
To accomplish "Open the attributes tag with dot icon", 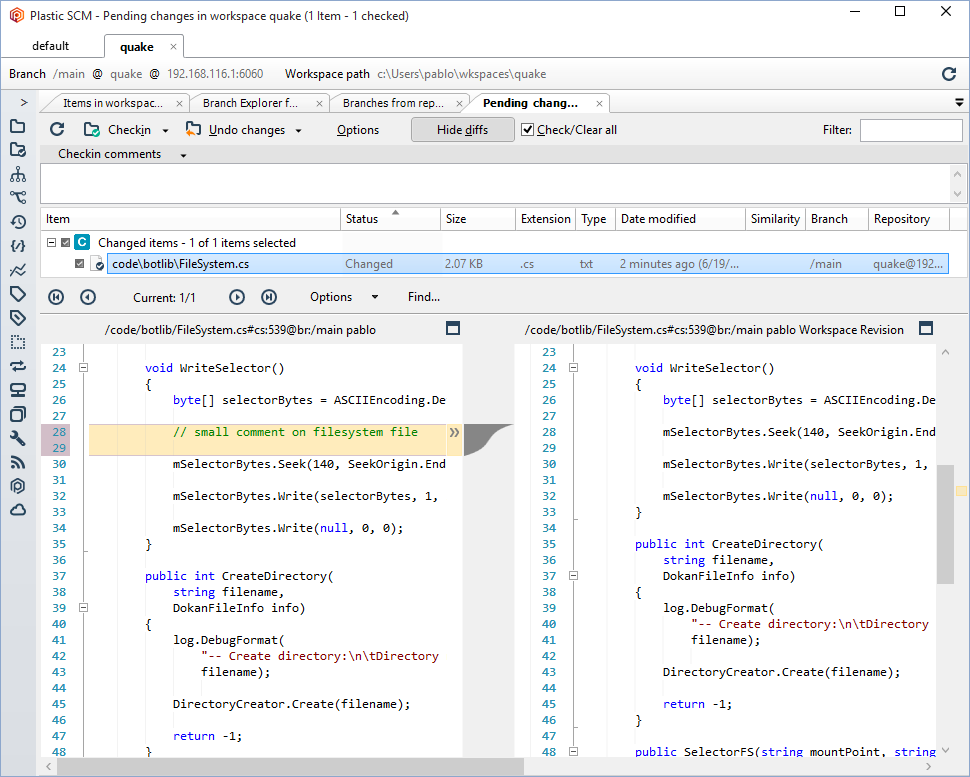I will click(18, 317).
